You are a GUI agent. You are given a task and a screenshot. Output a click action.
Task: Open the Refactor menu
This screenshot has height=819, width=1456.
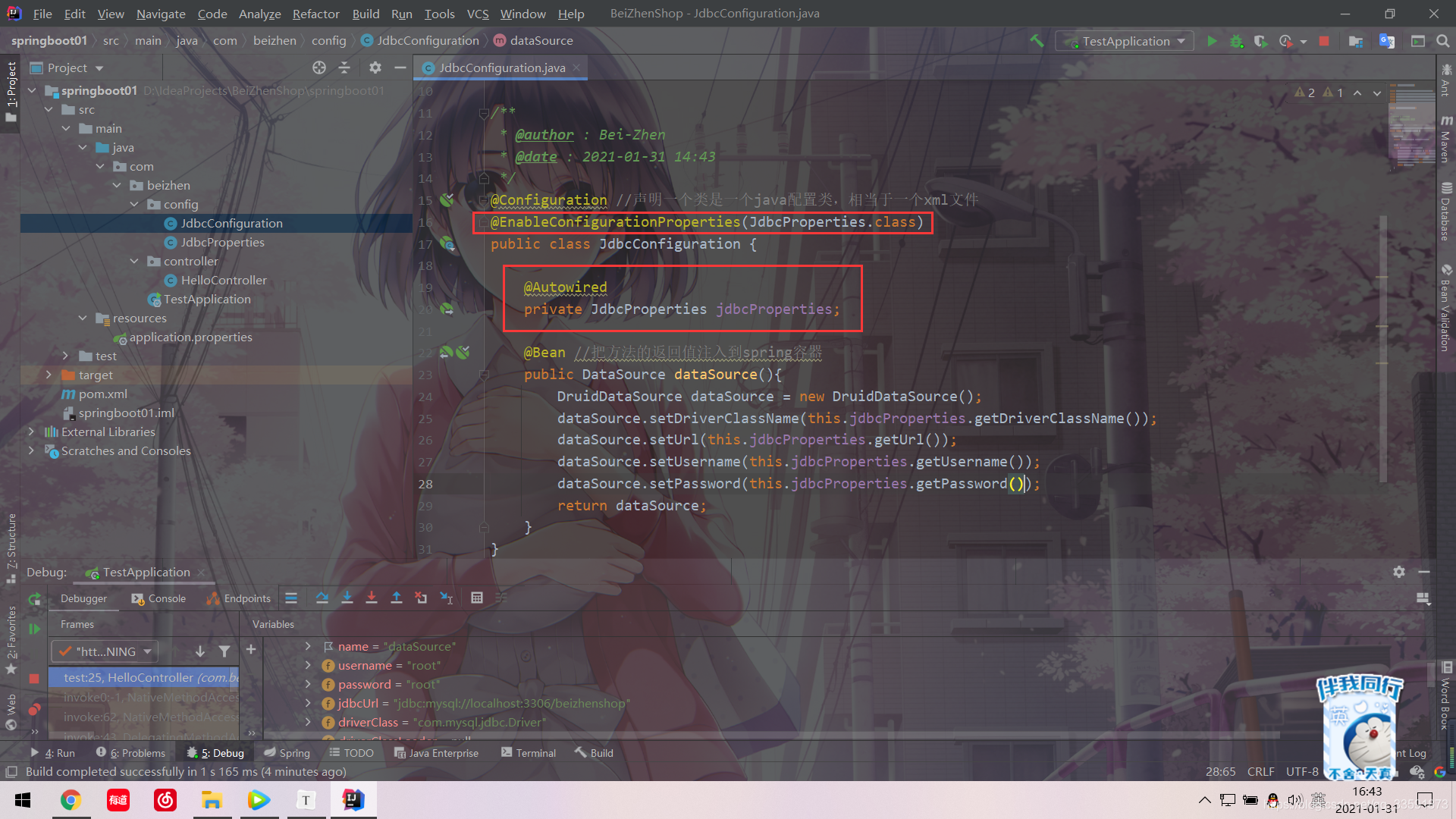coord(316,14)
